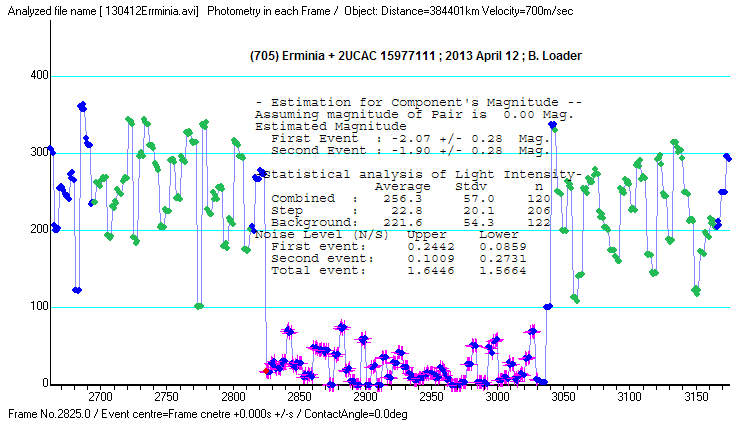Click the x-axis label 2900
Screen dimensions: 740x425
[x=365, y=396]
